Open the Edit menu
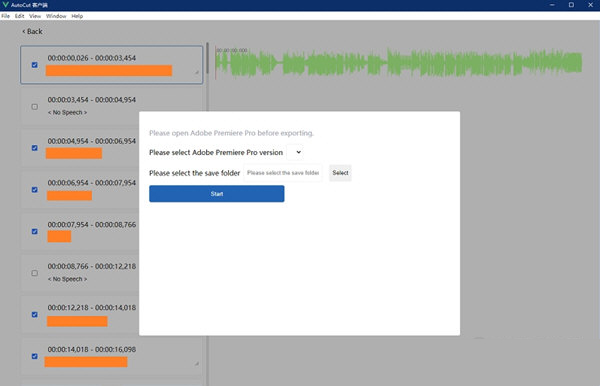Viewport: 600px width, 386px height. click(20, 16)
